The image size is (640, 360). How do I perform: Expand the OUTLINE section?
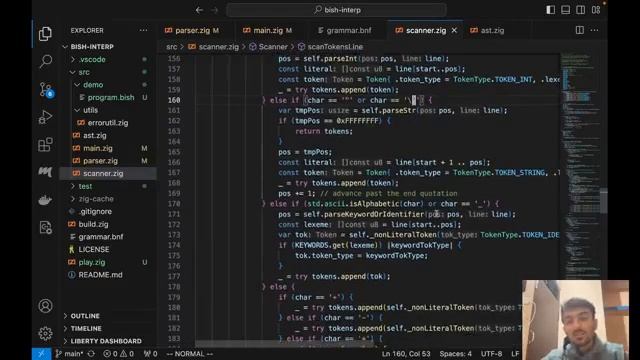(85, 316)
